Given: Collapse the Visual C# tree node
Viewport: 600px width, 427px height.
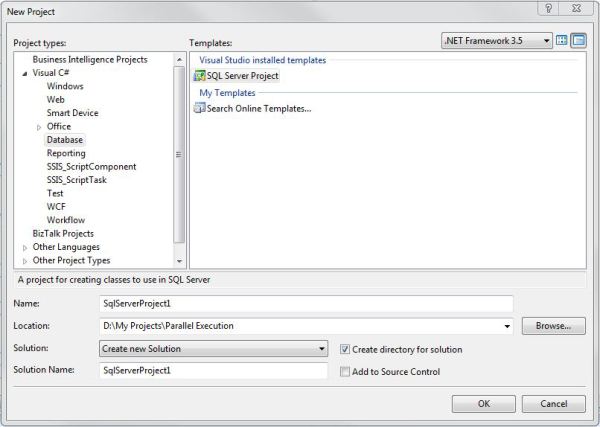Looking at the screenshot, I should click(x=25, y=73).
